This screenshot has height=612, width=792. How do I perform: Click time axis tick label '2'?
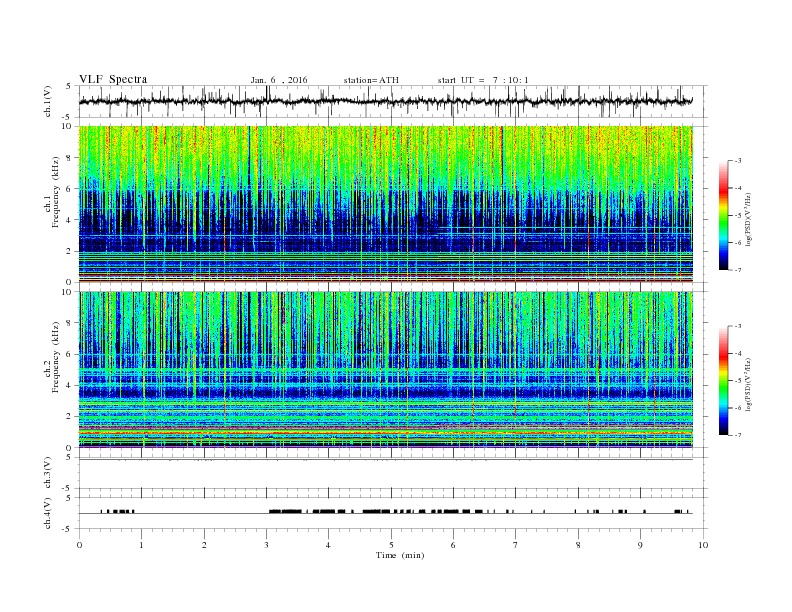(x=204, y=545)
